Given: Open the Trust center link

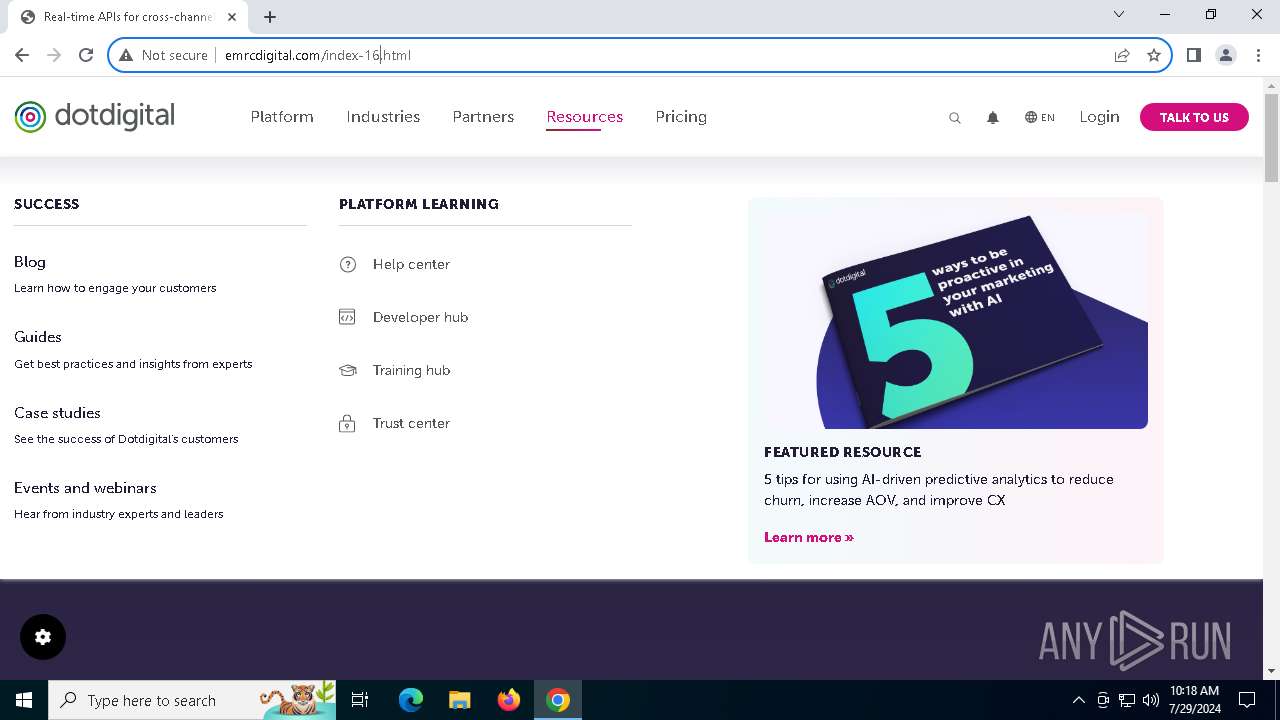Looking at the screenshot, I should click(x=411, y=423).
